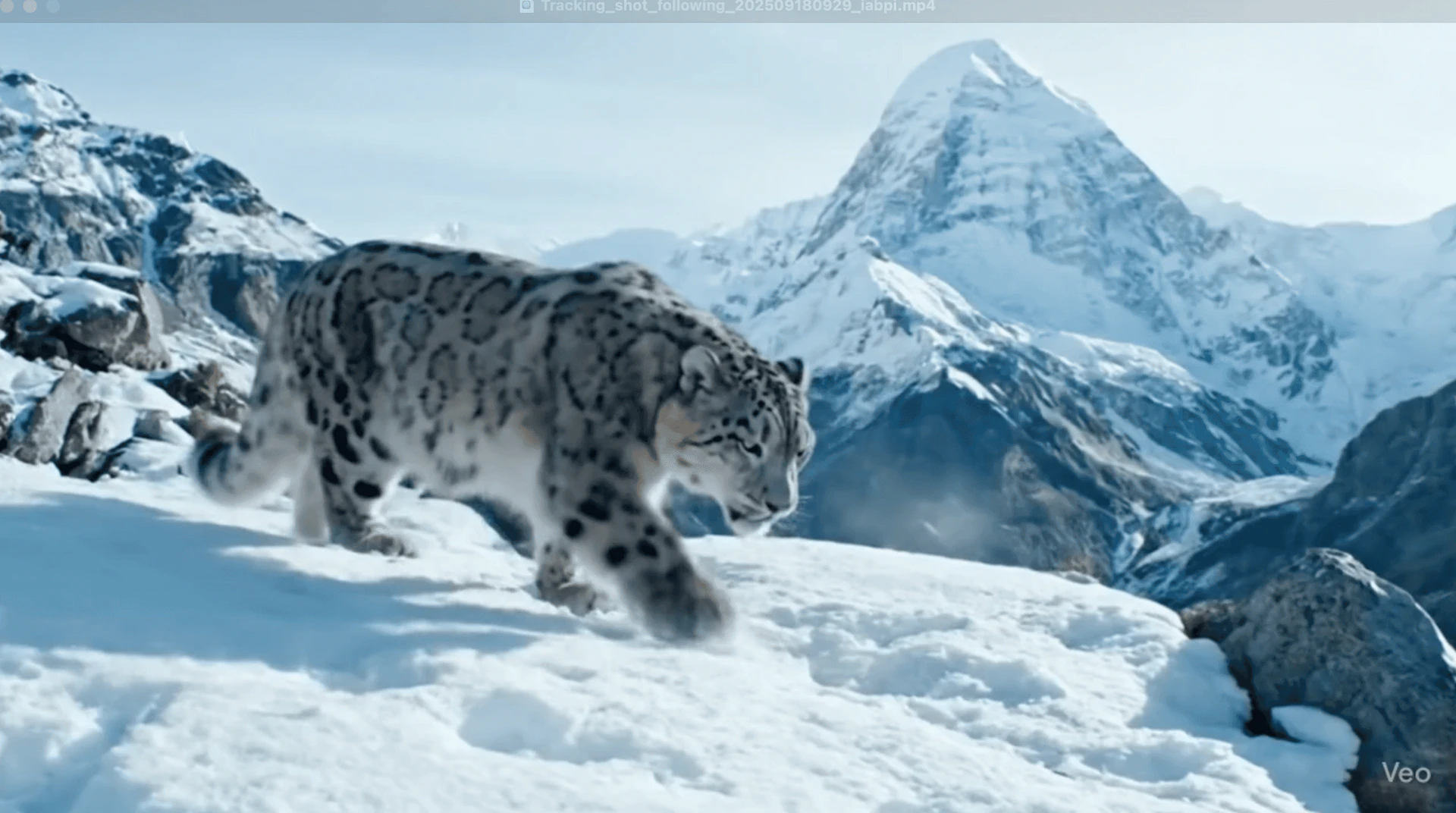The image size is (1456, 813).
Task: Click the video file icon in title bar
Action: pyautogui.click(x=526, y=6)
